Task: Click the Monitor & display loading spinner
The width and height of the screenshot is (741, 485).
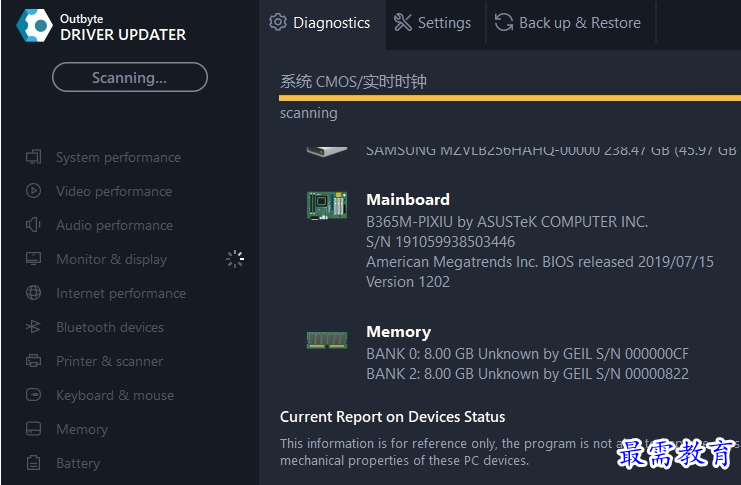Action: pos(235,259)
